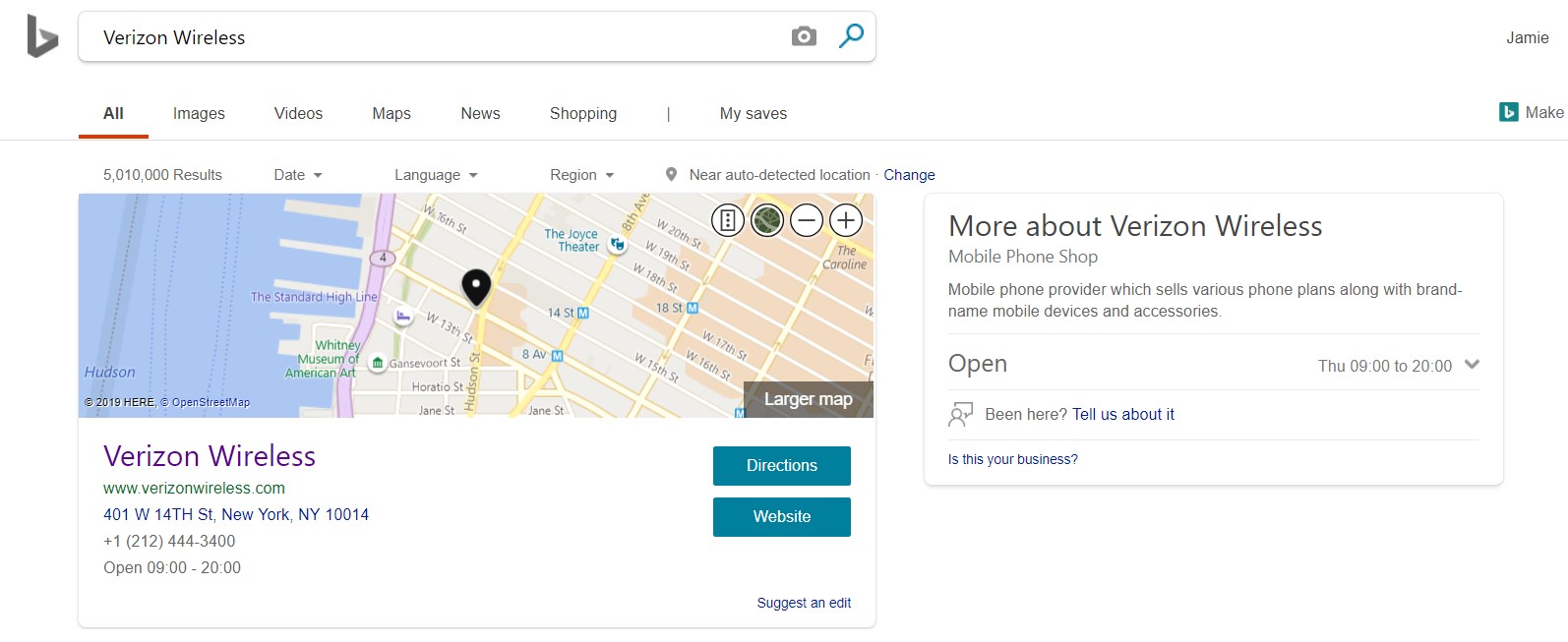
Task: Click 'Open 09:00 - 20:00' text
Action: tap(172, 567)
